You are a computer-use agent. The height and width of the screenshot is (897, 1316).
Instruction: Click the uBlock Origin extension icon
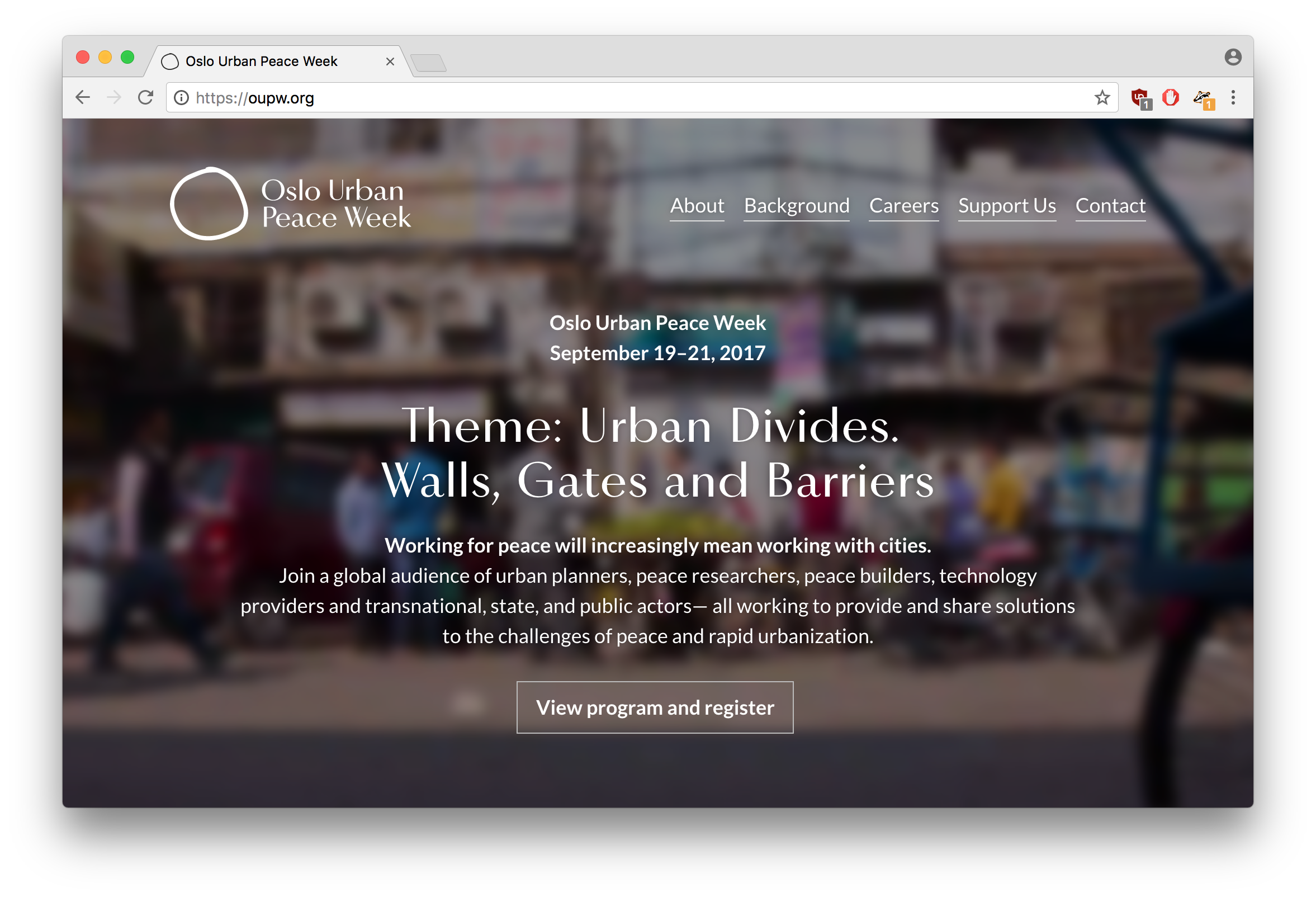pos(1139,98)
